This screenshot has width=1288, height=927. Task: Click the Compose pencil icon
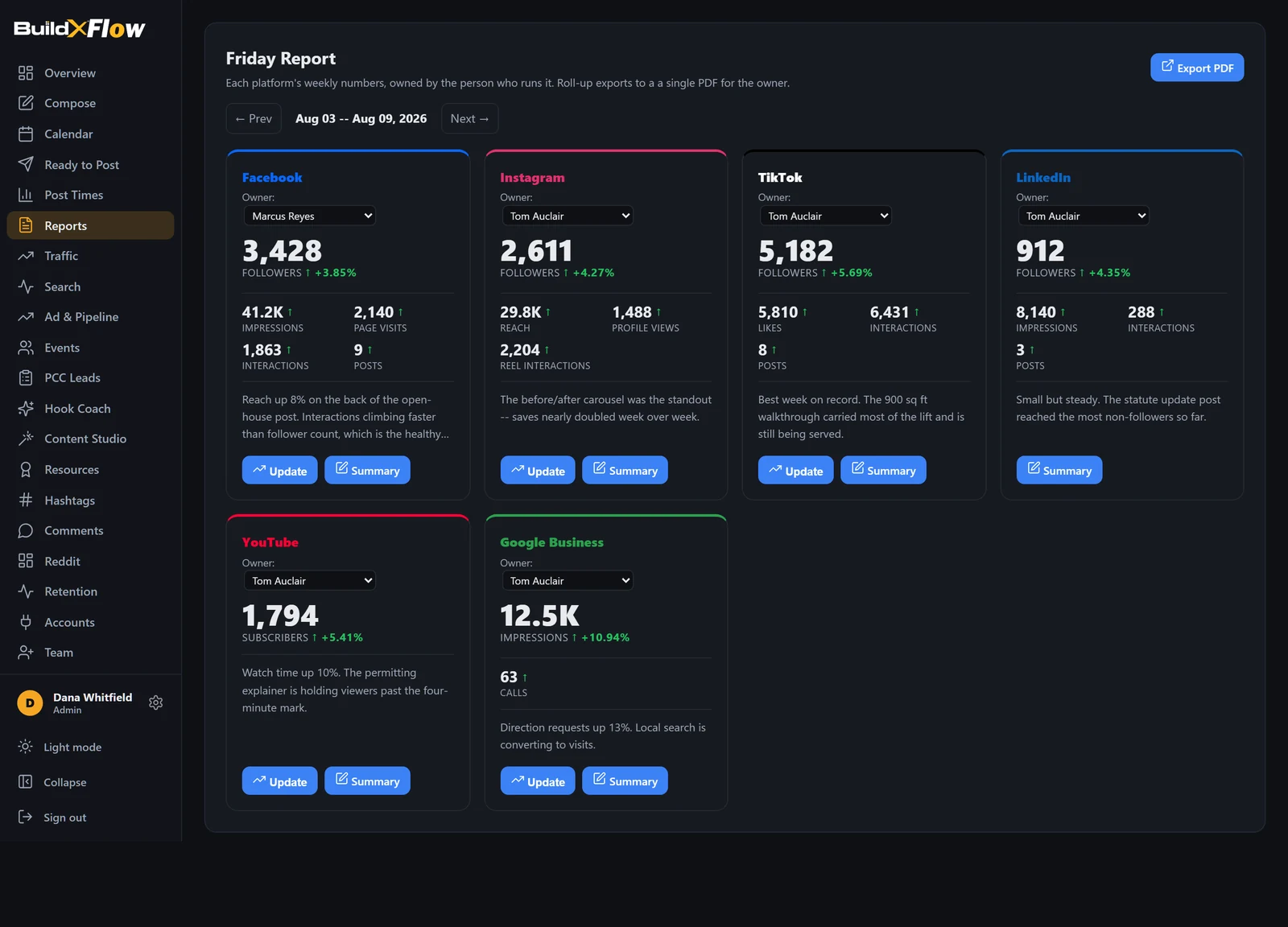26,103
